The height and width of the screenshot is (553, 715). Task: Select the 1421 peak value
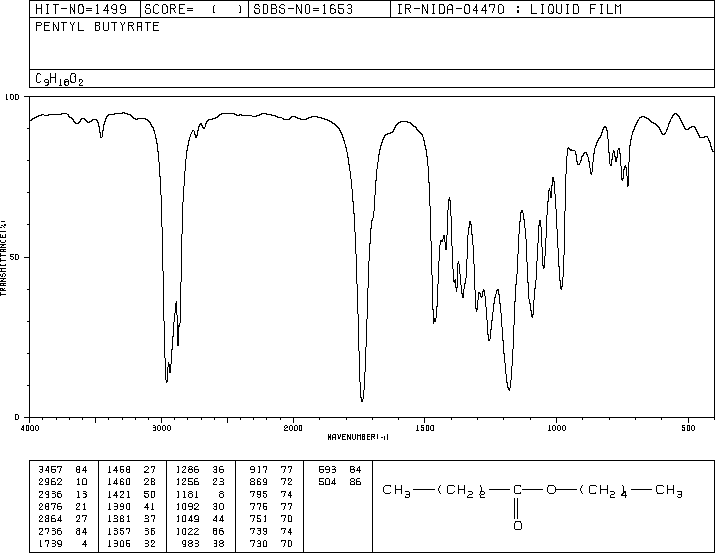[119, 495]
